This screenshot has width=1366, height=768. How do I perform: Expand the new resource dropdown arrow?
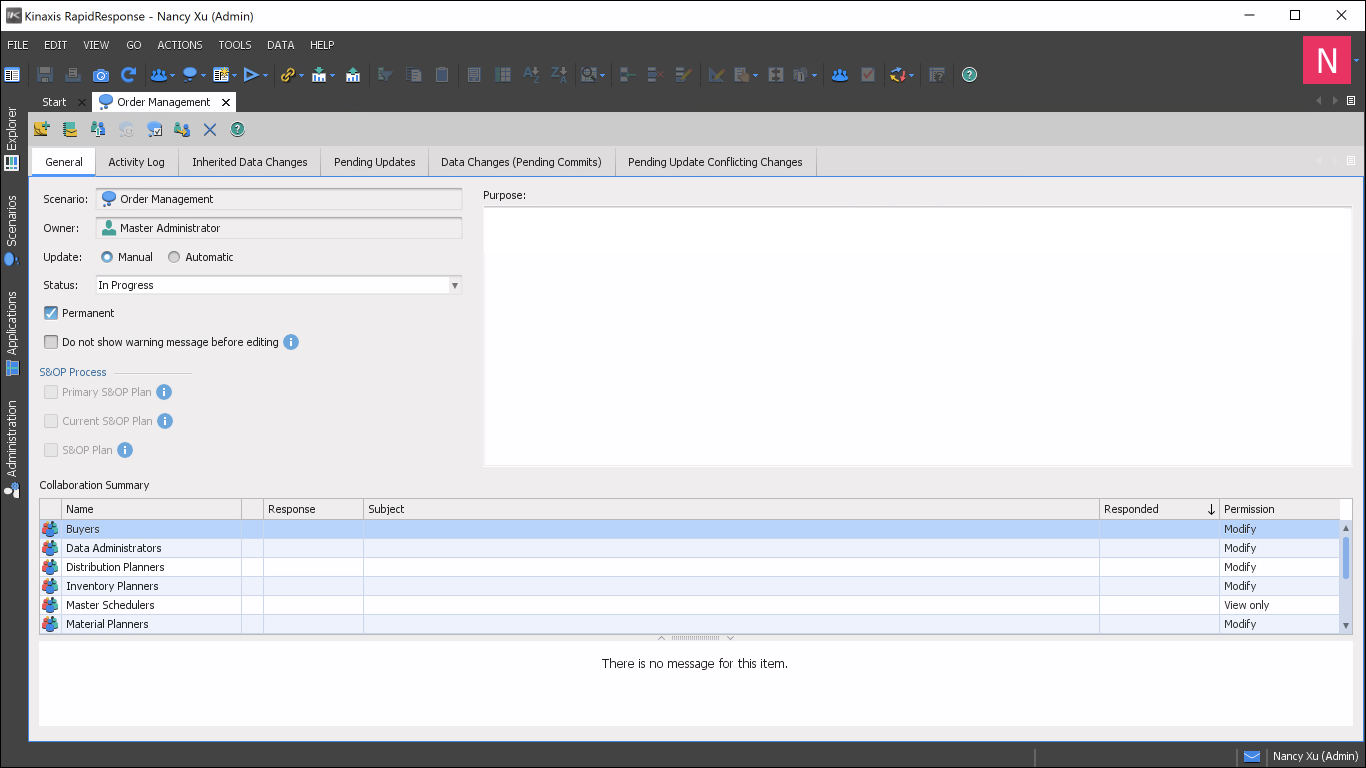233,75
